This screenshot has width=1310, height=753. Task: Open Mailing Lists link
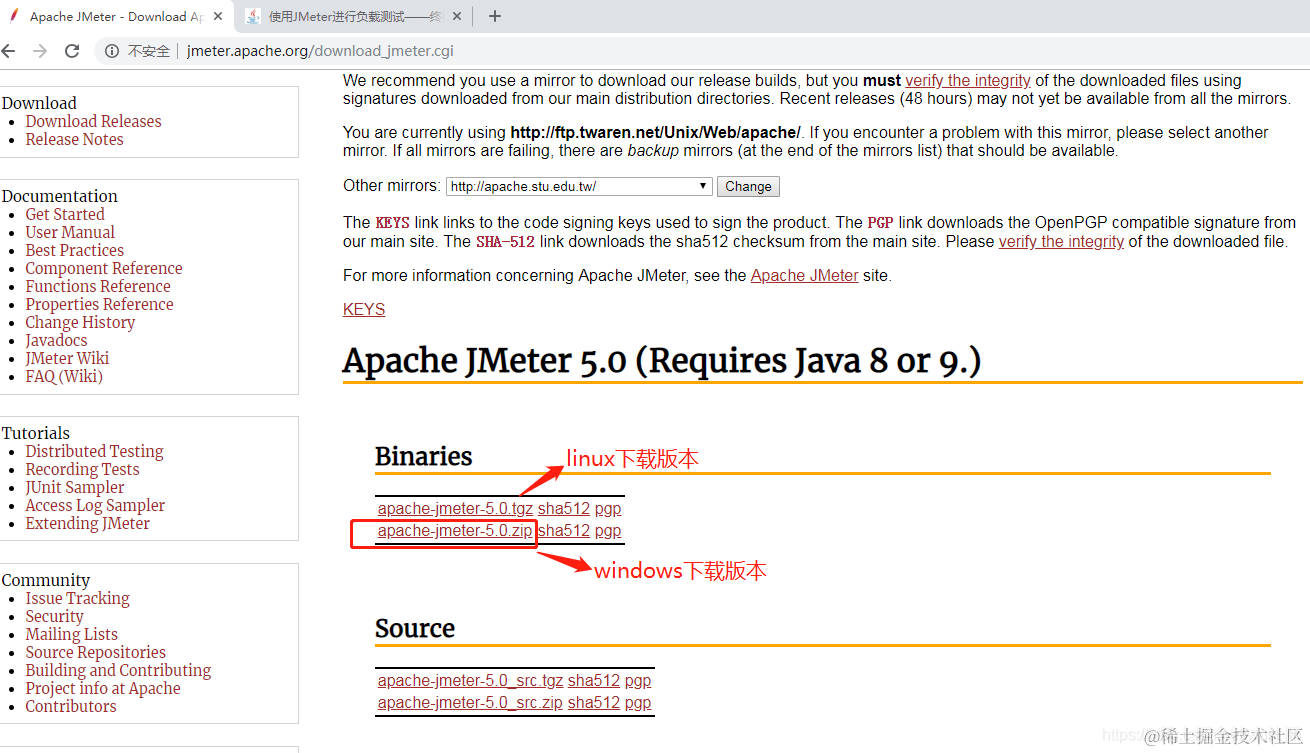pos(72,634)
